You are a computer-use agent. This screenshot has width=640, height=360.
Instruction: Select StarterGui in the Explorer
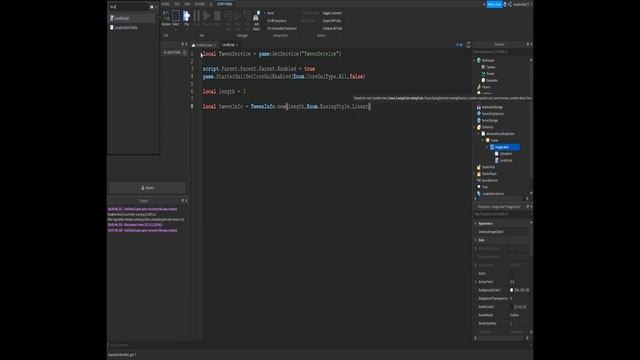coord(487,127)
